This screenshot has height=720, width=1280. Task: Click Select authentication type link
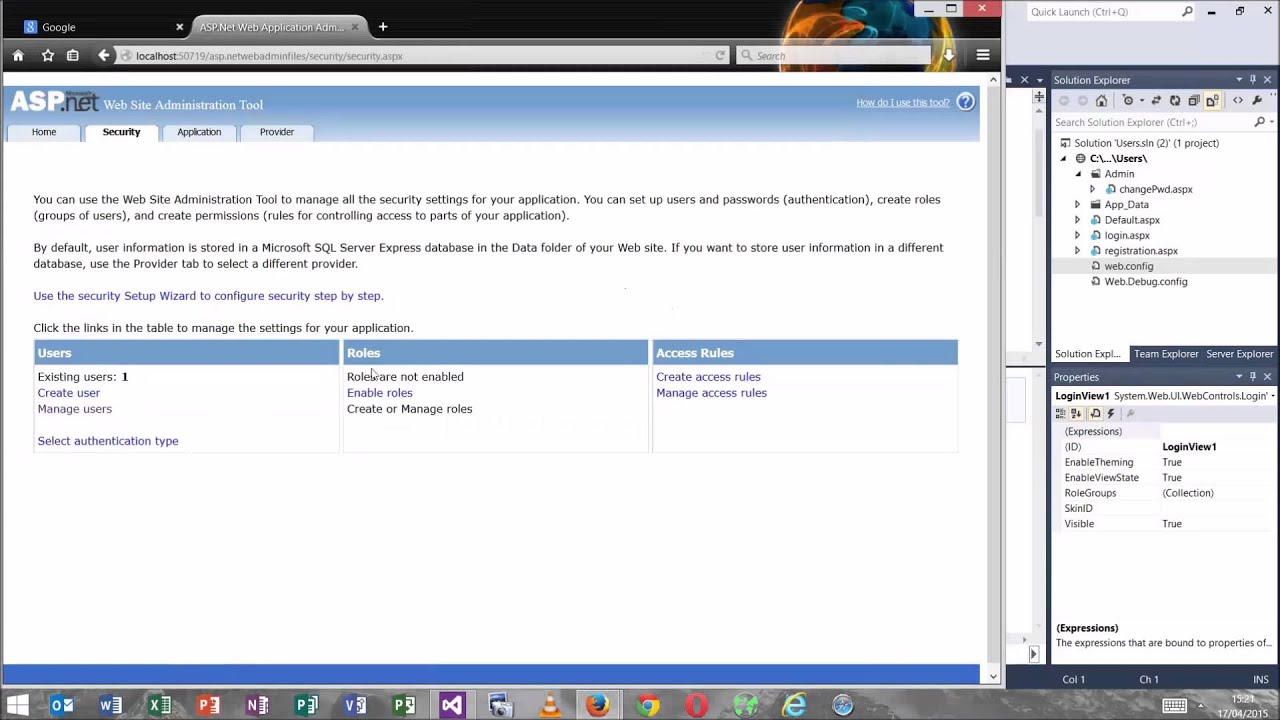108,441
